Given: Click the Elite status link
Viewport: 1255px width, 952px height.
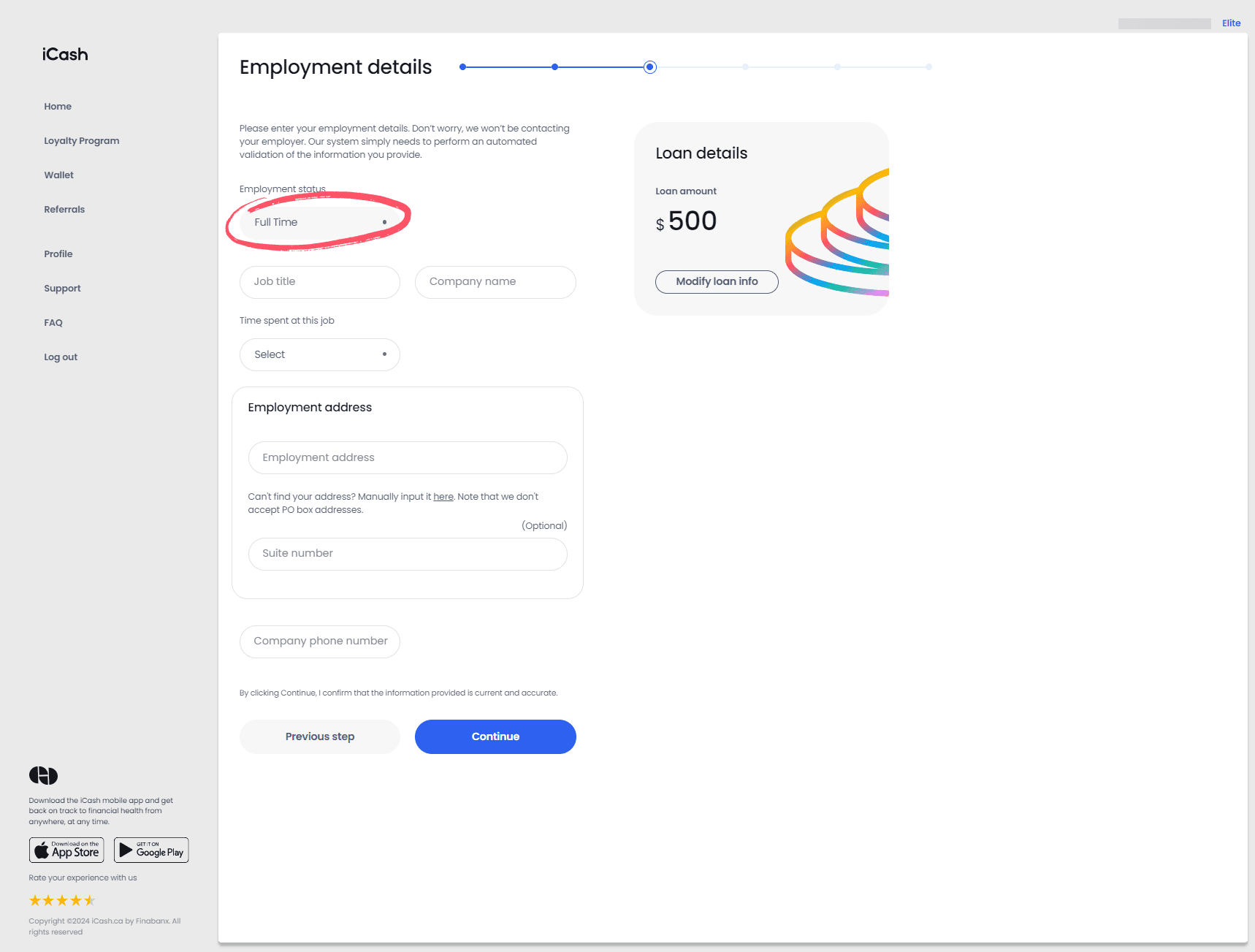Looking at the screenshot, I should (1231, 23).
